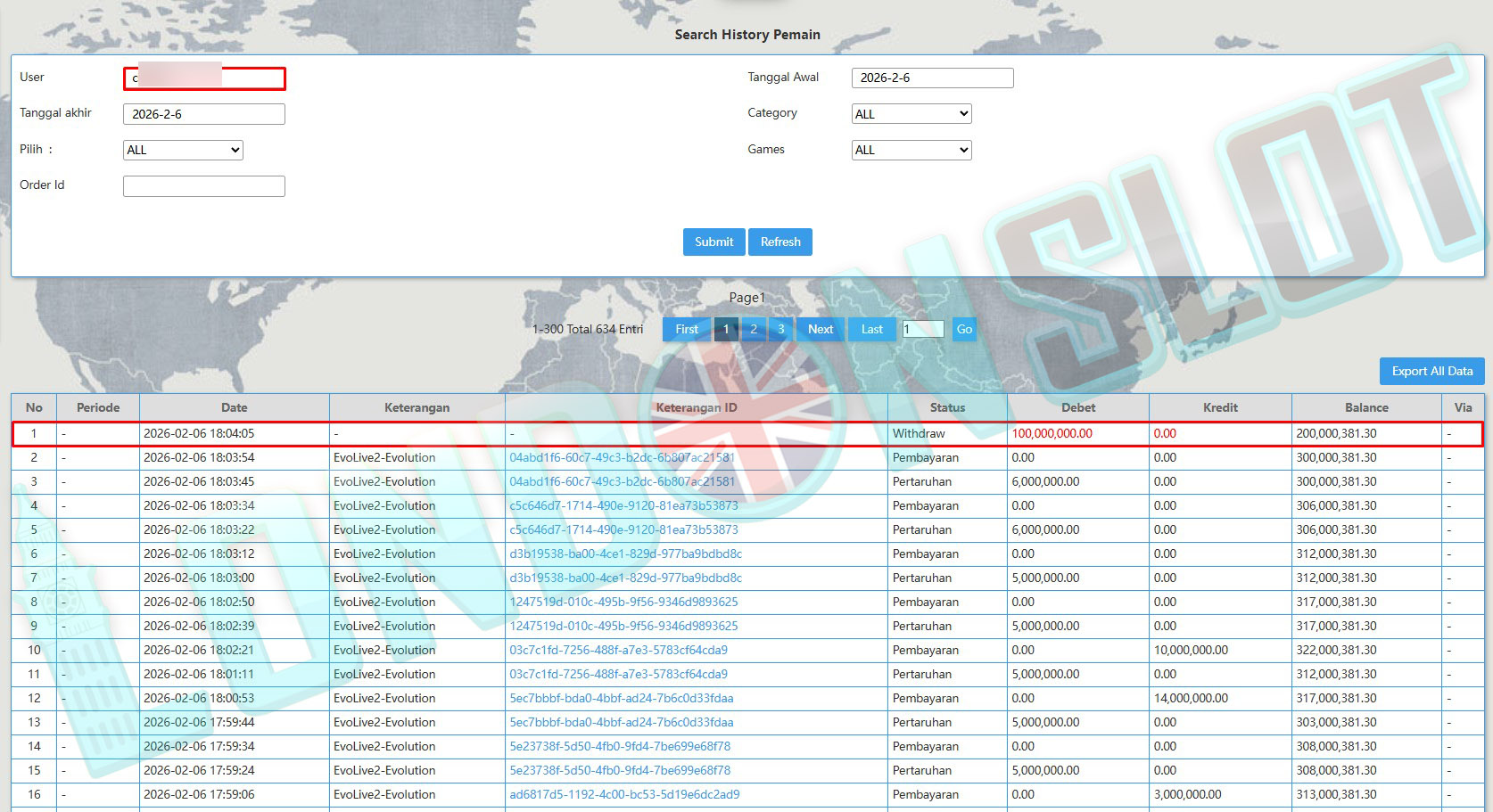The width and height of the screenshot is (1493, 812).
Task: Open Keterangan ID link in row 16
Action: (x=624, y=795)
